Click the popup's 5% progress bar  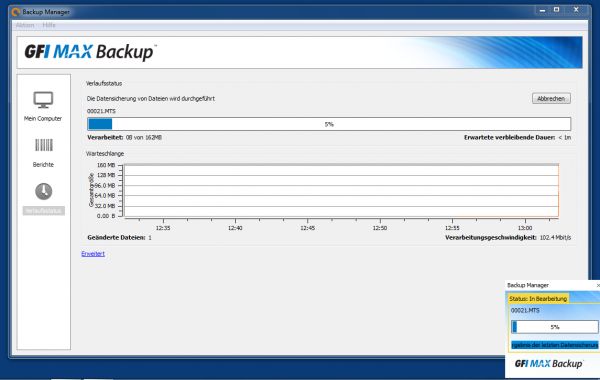point(554,327)
